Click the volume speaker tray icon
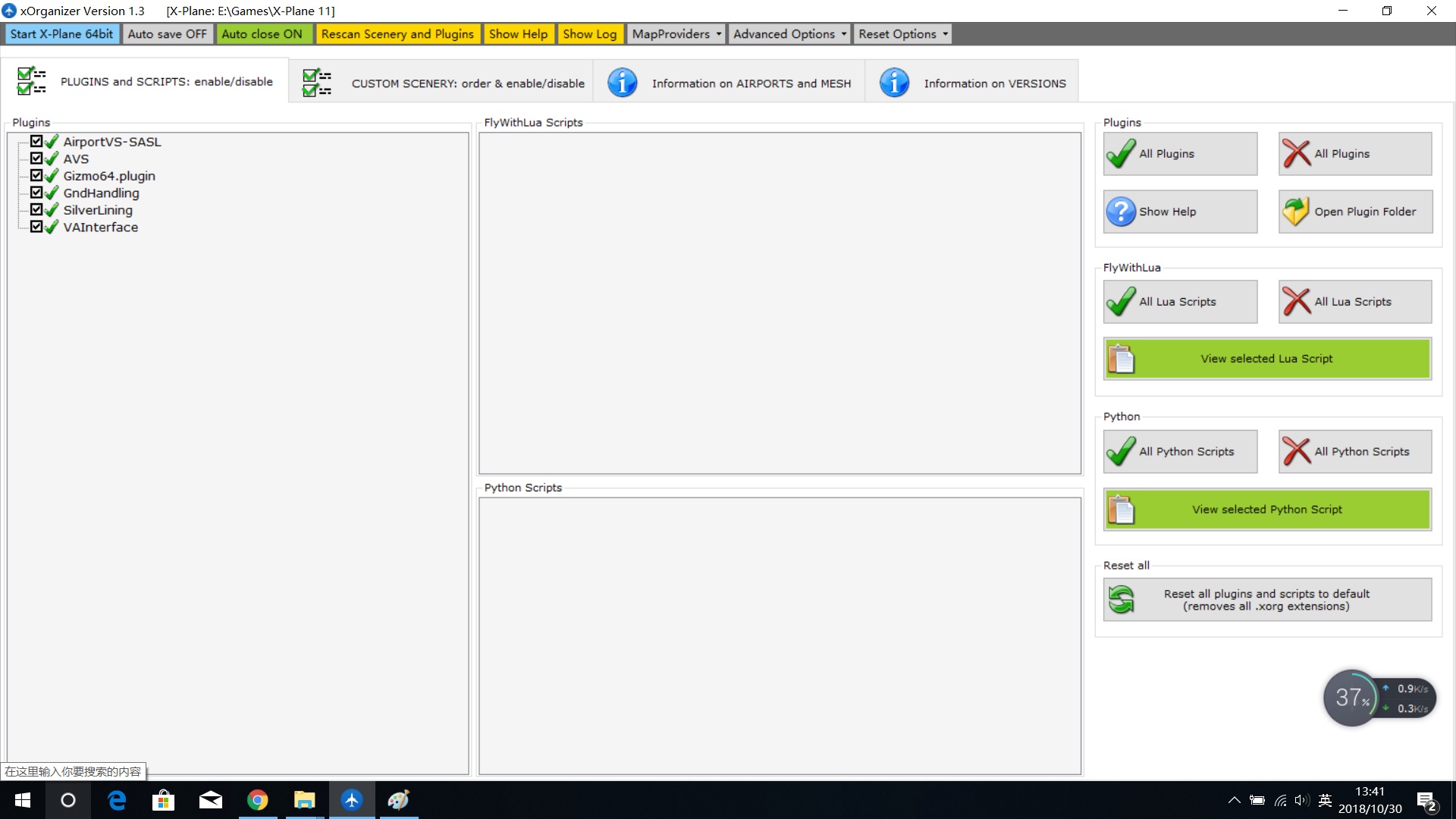The height and width of the screenshot is (819, 1456). point(1302,800)
